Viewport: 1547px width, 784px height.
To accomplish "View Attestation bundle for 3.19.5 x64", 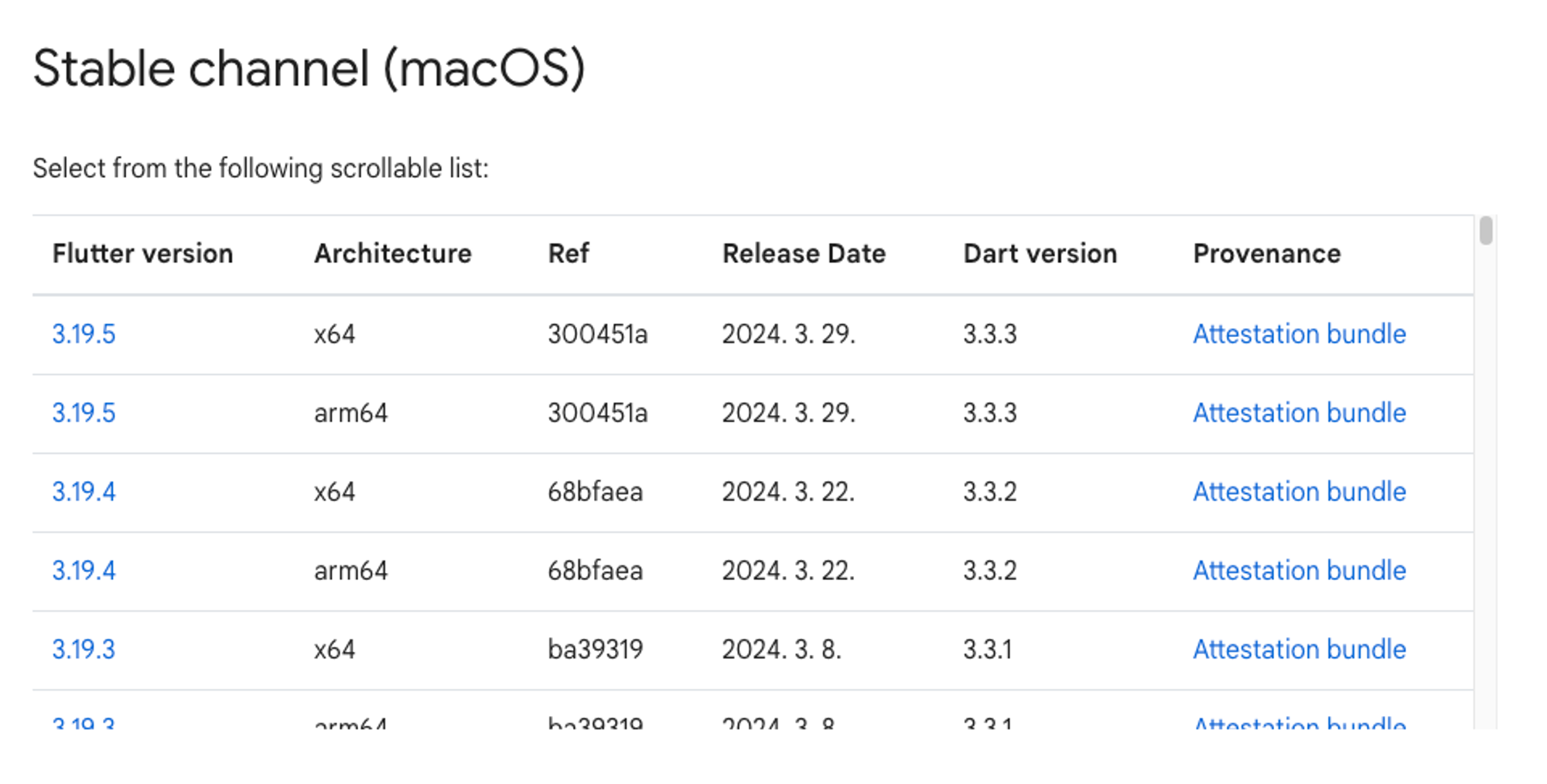I will point(1299,334).
